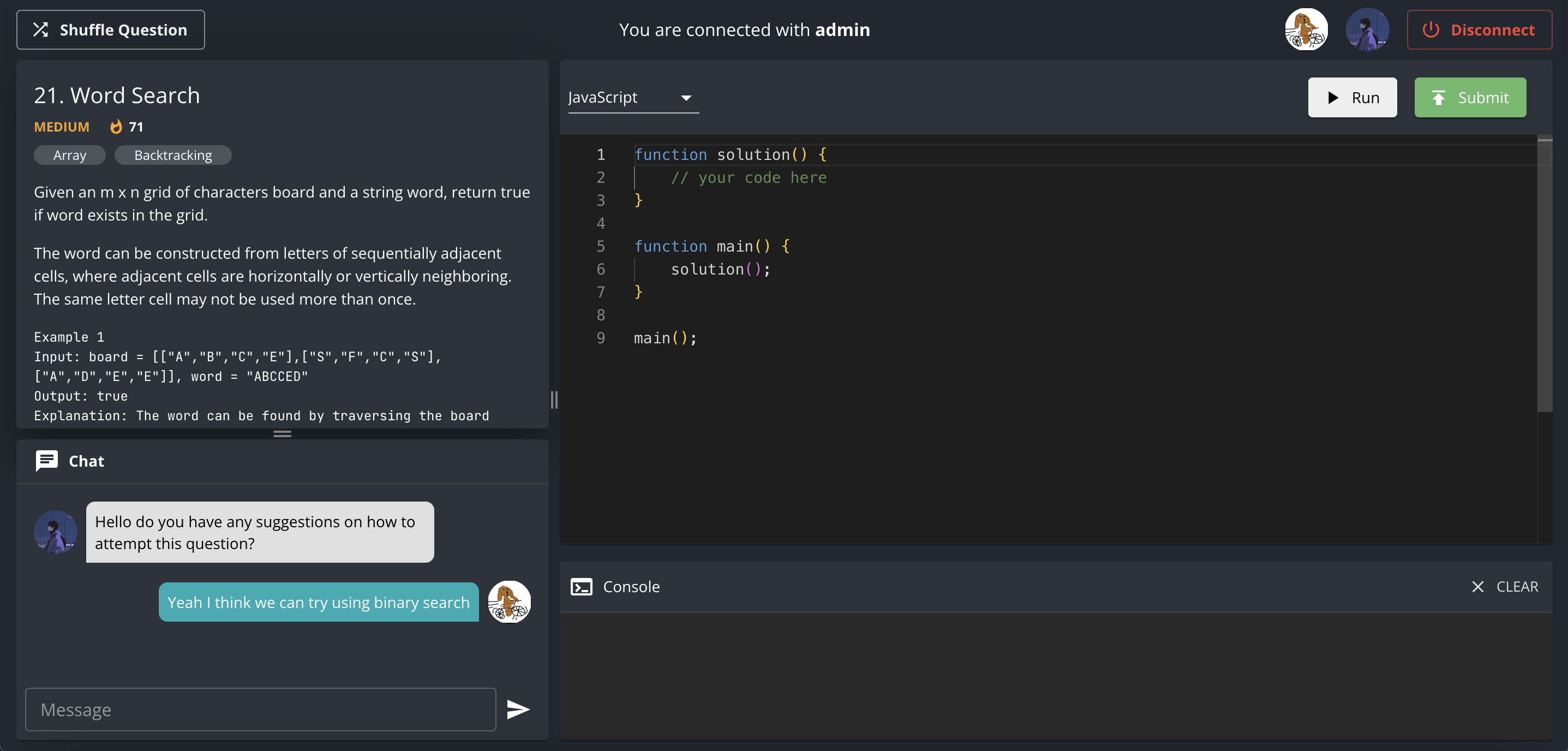Image resolution: width=1568 pixels, height=751 pixels.
Task: Click the Console terminal icon
Action: click(581, 587)
